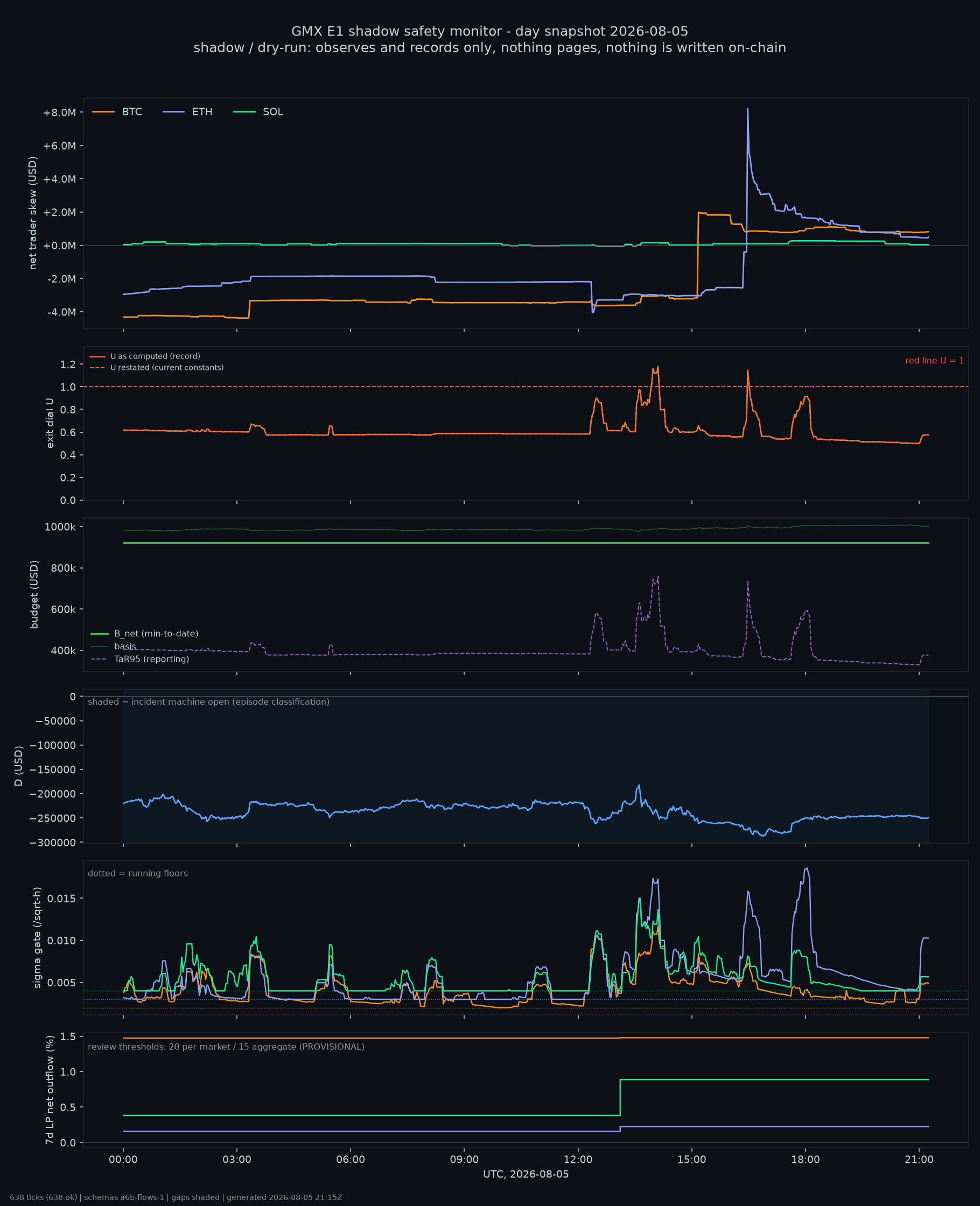
Task: Click the 600k budget tick label
Action: [63, 609]
